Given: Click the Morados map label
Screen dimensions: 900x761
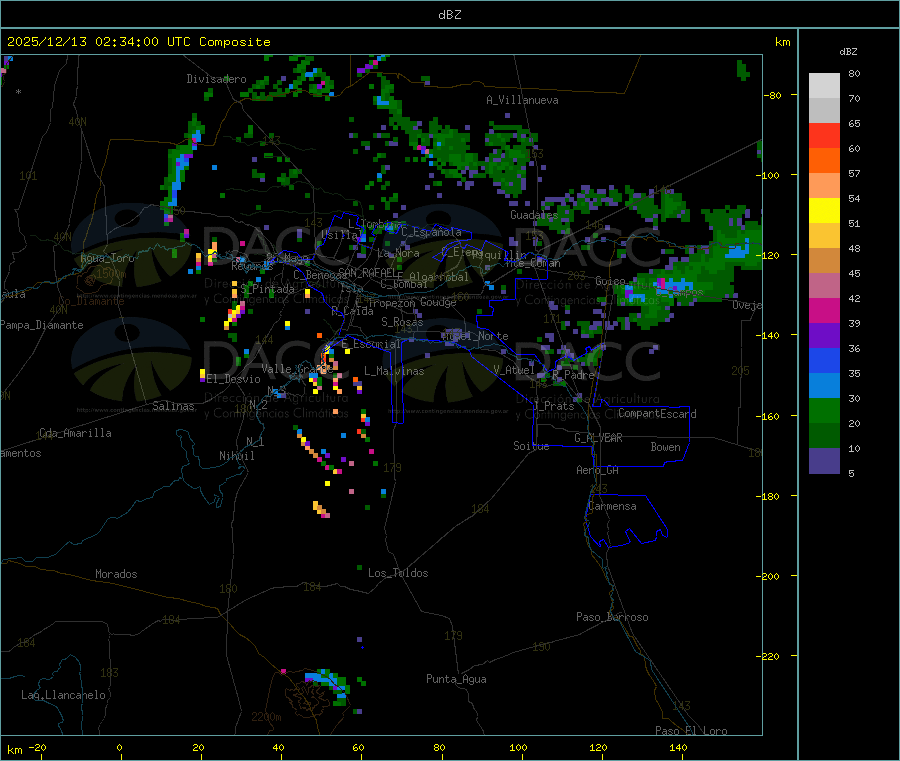Looking at the screenshot, I should pos(116,574).
